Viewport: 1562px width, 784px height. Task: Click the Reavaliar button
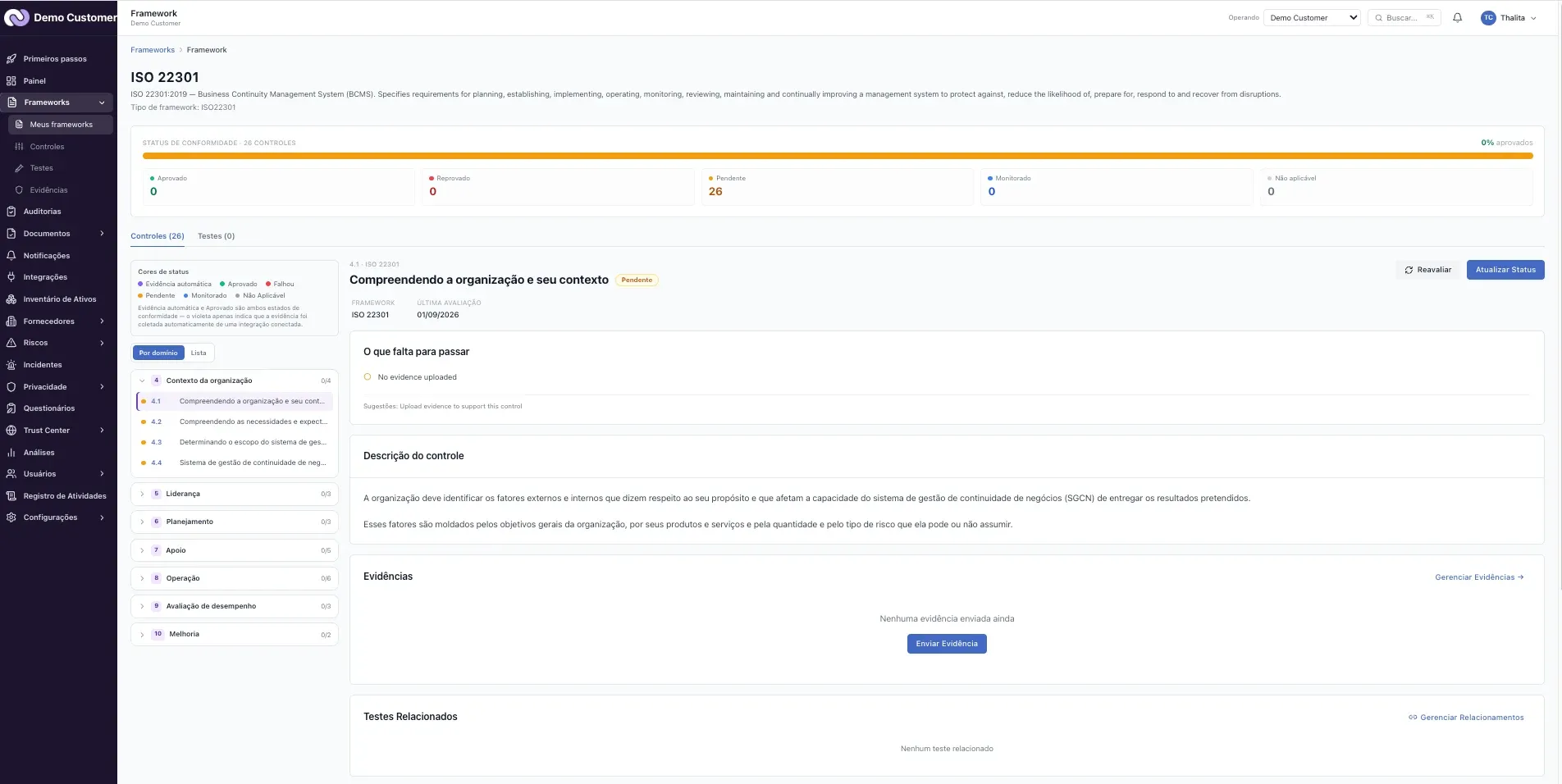[1427, 270]
